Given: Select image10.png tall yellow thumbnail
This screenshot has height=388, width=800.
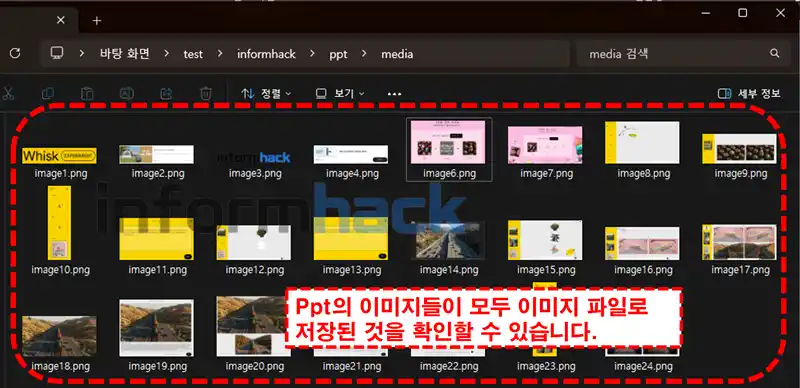Looking at the screenshot, I should (x=59, y=223).
